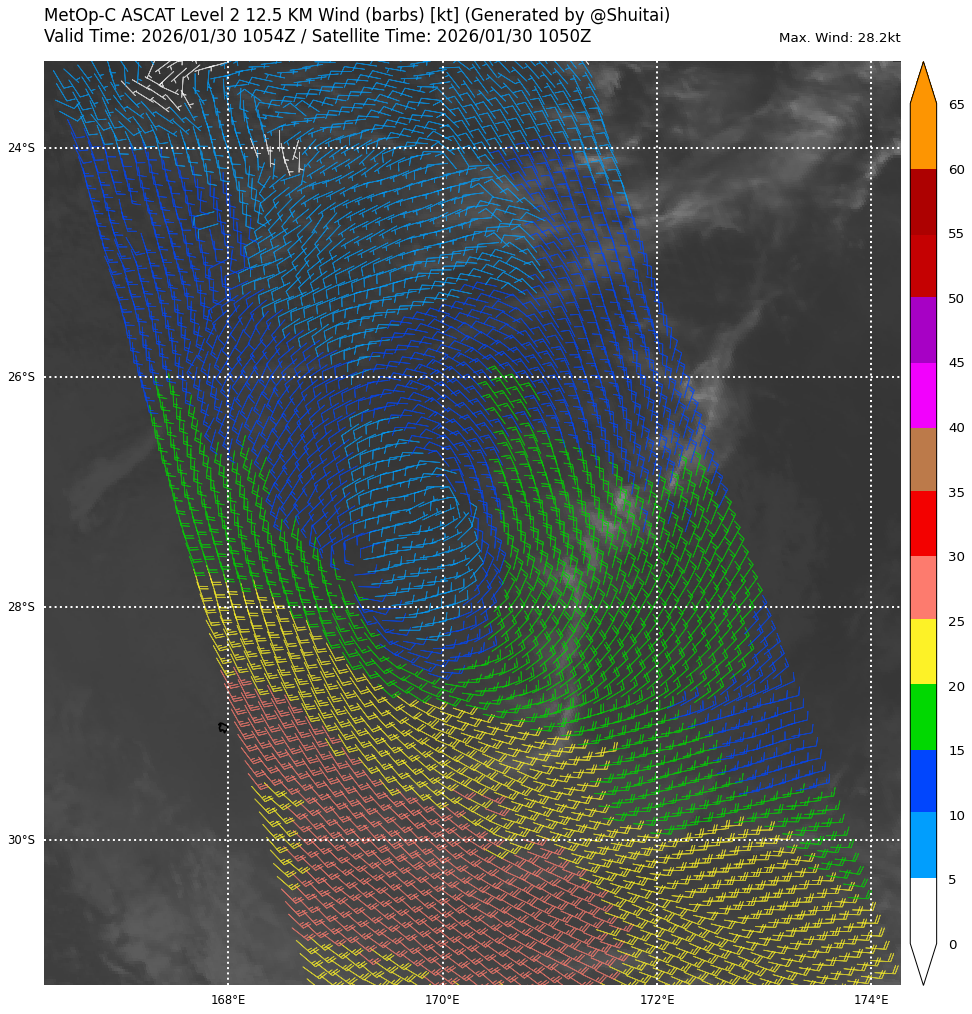The height and width of the screenshot is (1014, 972).
Task: Click the salmon 25–30 kt colorbar segment
Action: tap(923, 587)
